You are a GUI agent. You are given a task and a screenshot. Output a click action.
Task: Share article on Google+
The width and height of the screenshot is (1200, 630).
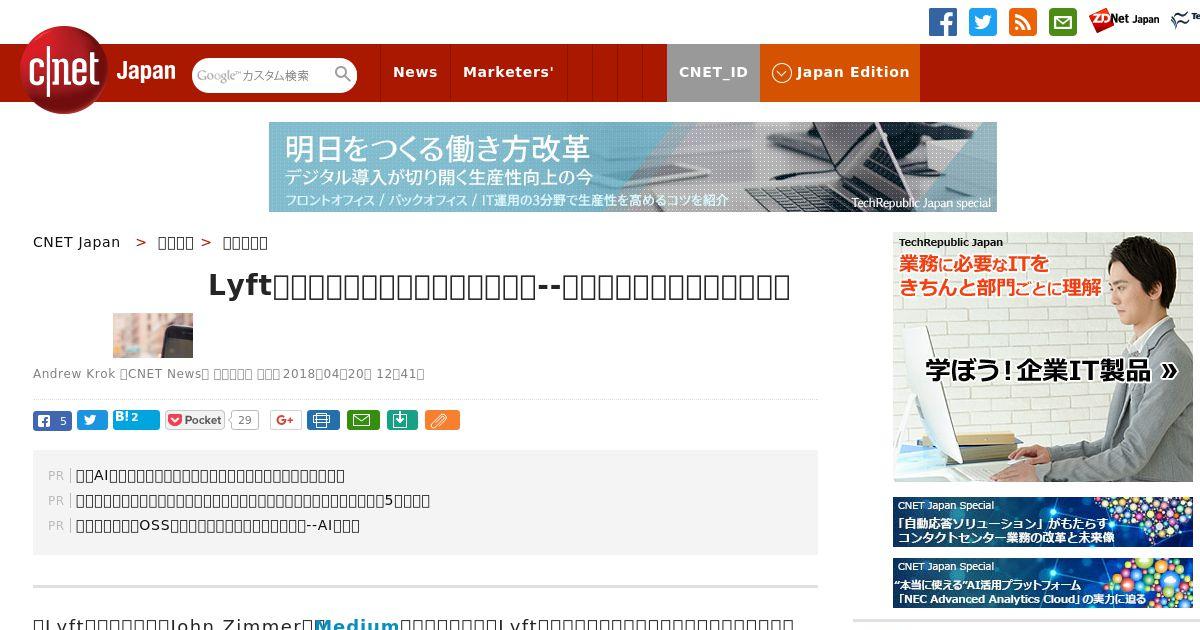point(286,420)
